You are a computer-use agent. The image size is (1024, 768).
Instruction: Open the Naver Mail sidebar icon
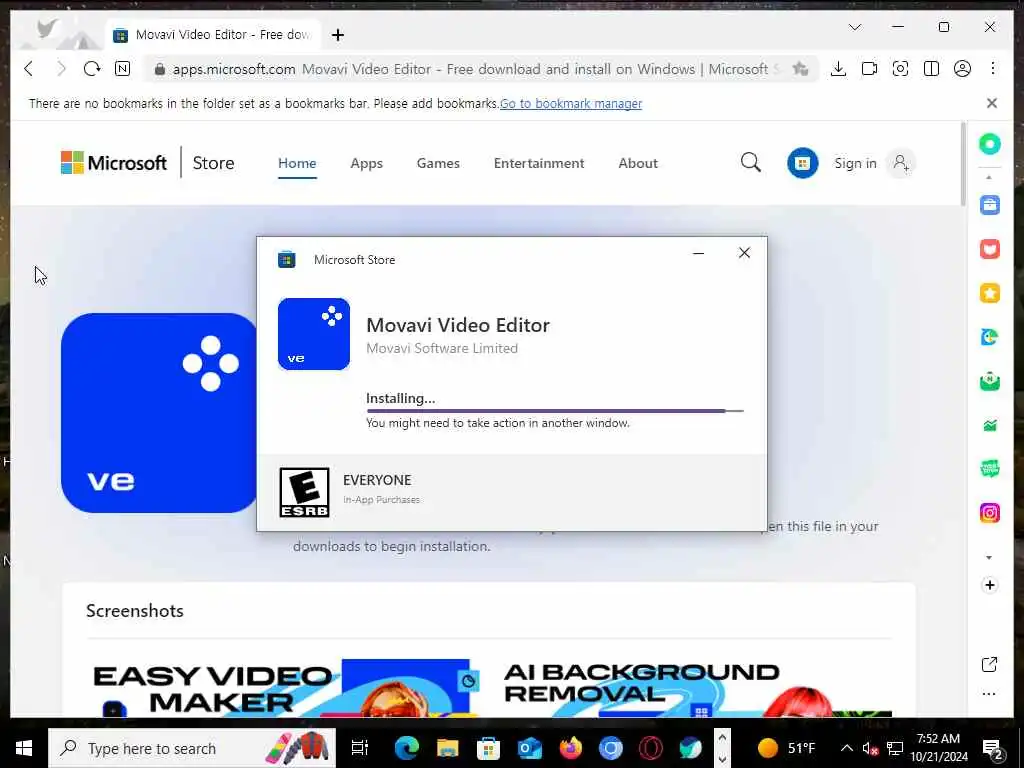(x=989, y=381)
